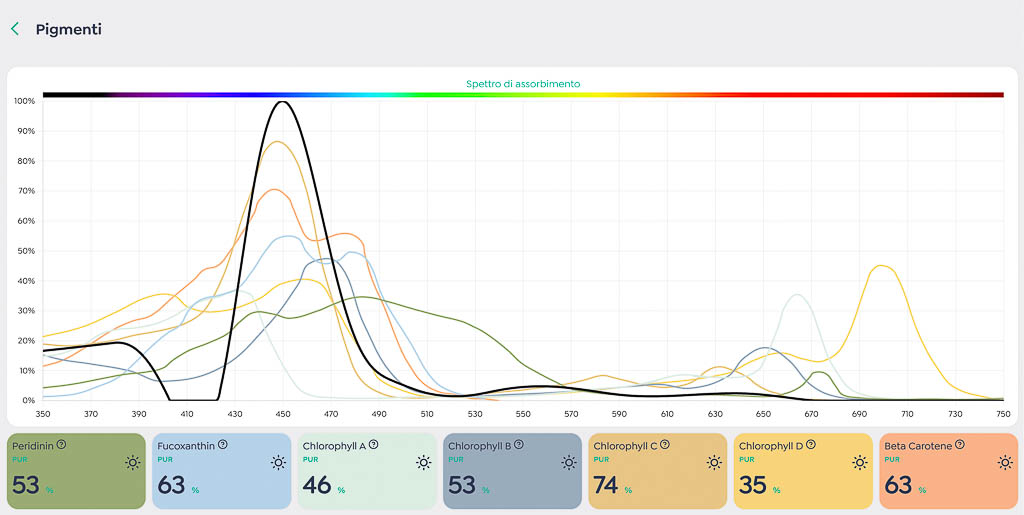Toggle the sun icon on Chlorophyll B card
The image size is (1024, 515).
568,462
